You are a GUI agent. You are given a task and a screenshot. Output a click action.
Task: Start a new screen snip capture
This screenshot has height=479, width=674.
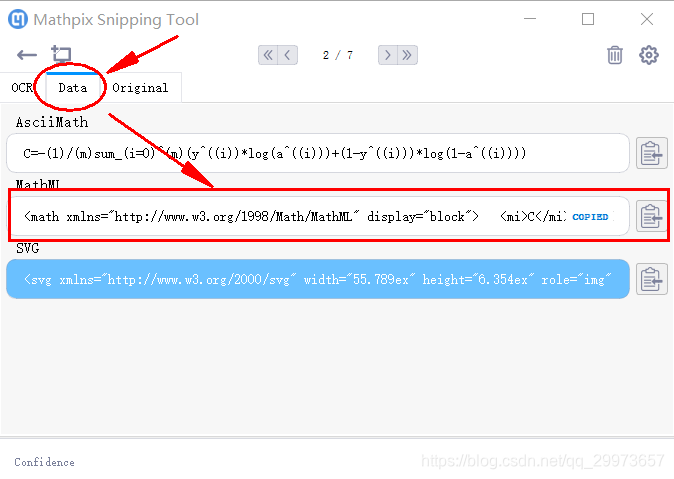click(x=61, y=54)
